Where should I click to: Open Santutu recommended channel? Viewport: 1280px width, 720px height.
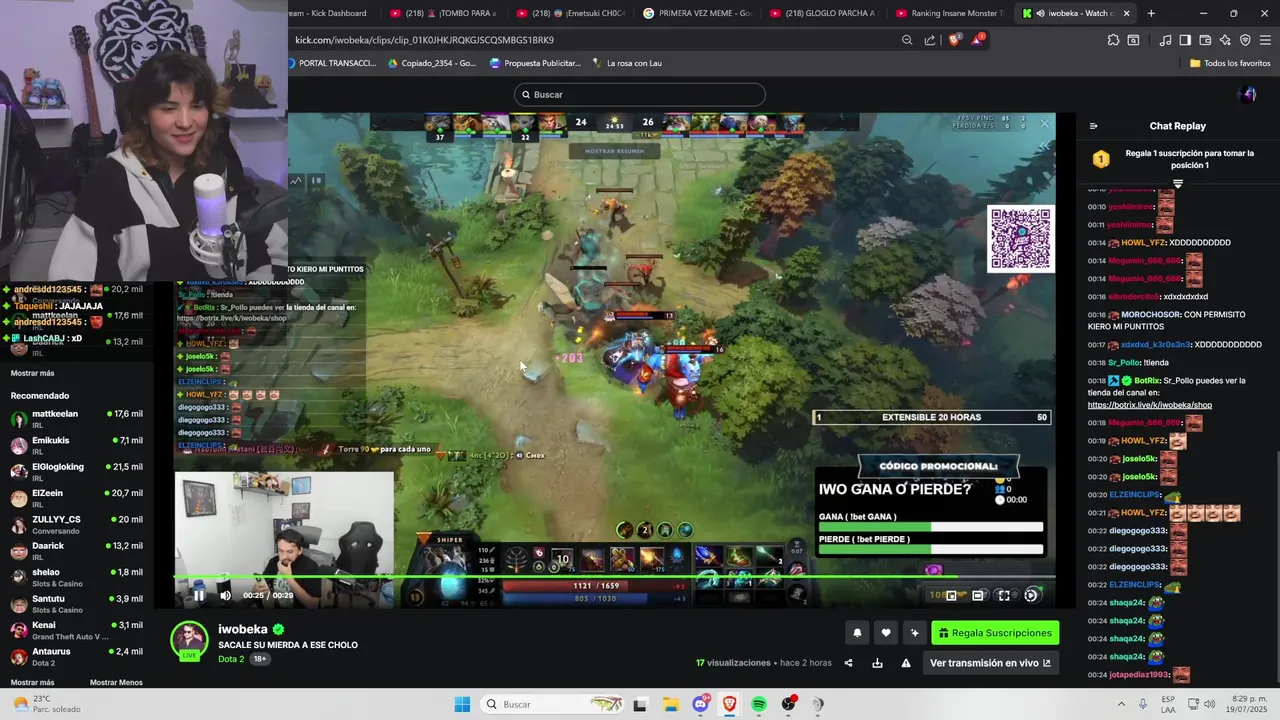[77, 604]
